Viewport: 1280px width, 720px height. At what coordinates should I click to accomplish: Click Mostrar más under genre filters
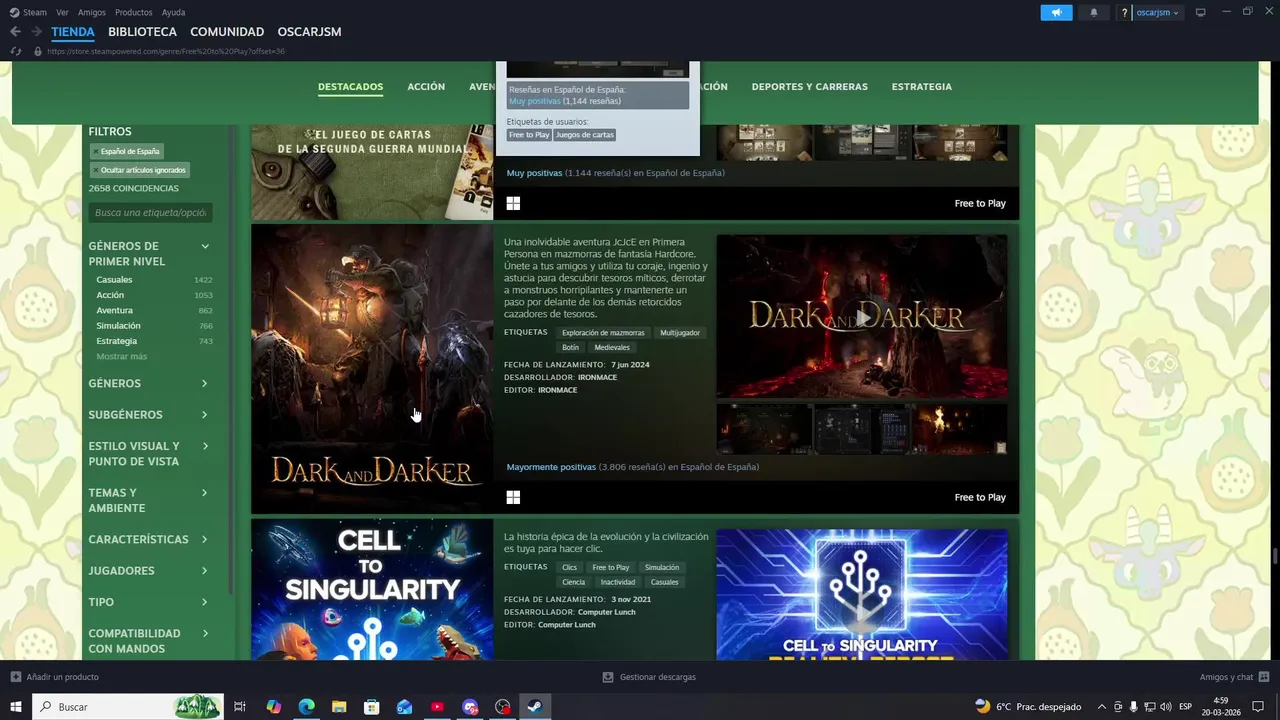tap(122, 357)
